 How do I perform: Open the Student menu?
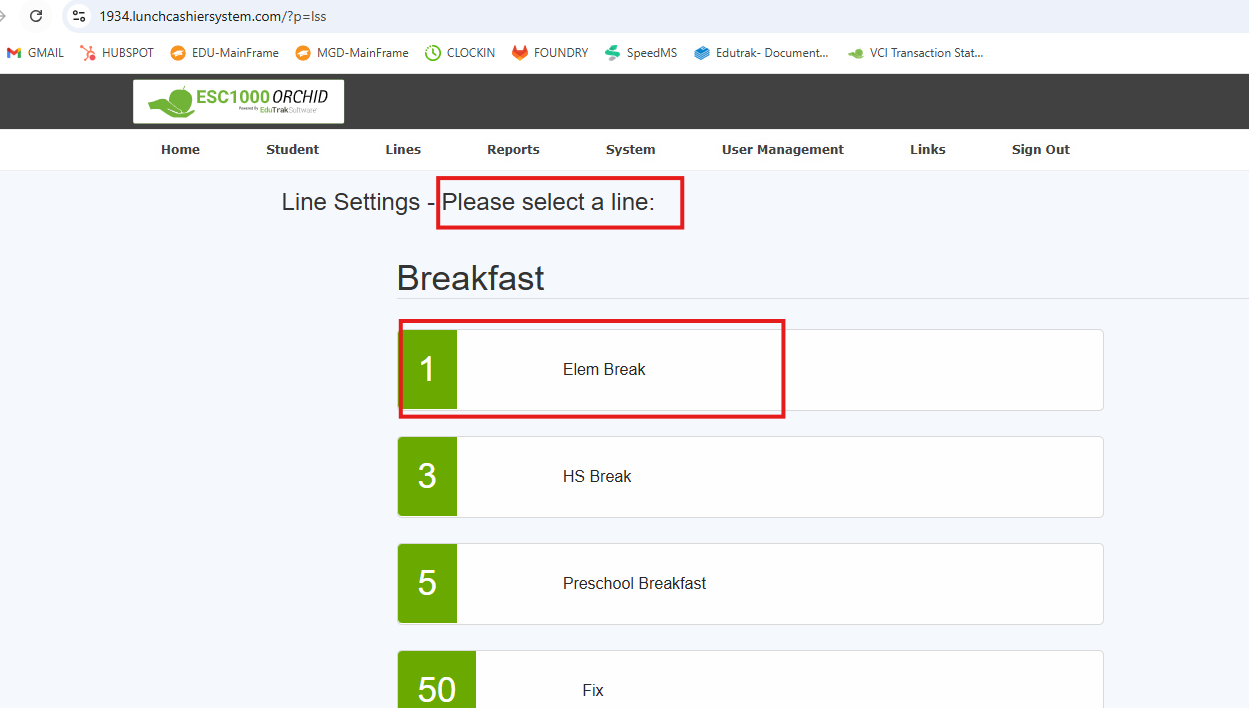coord(292,150)
